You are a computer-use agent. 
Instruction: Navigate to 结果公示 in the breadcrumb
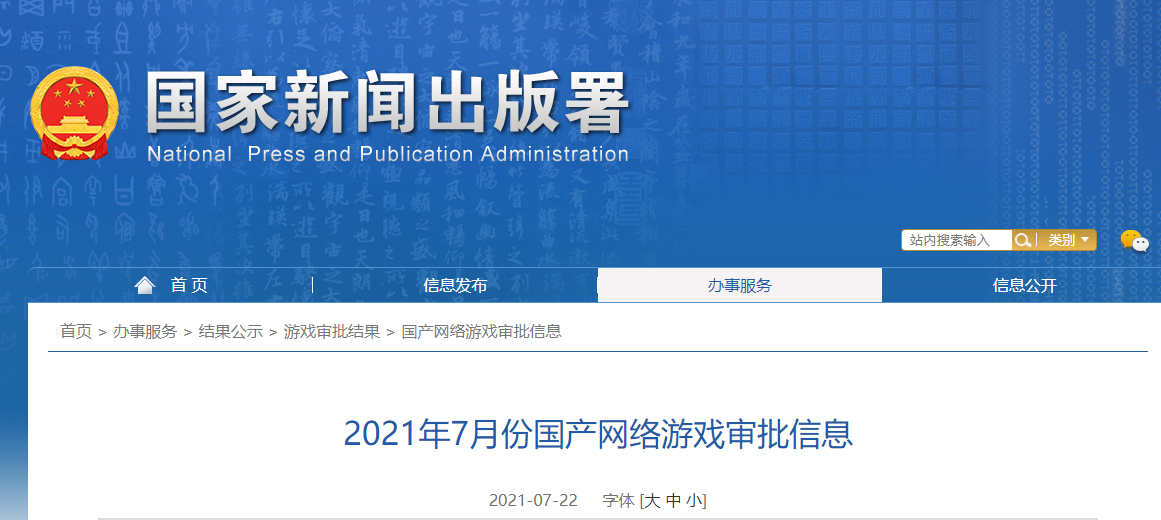[x=230, y=331]
